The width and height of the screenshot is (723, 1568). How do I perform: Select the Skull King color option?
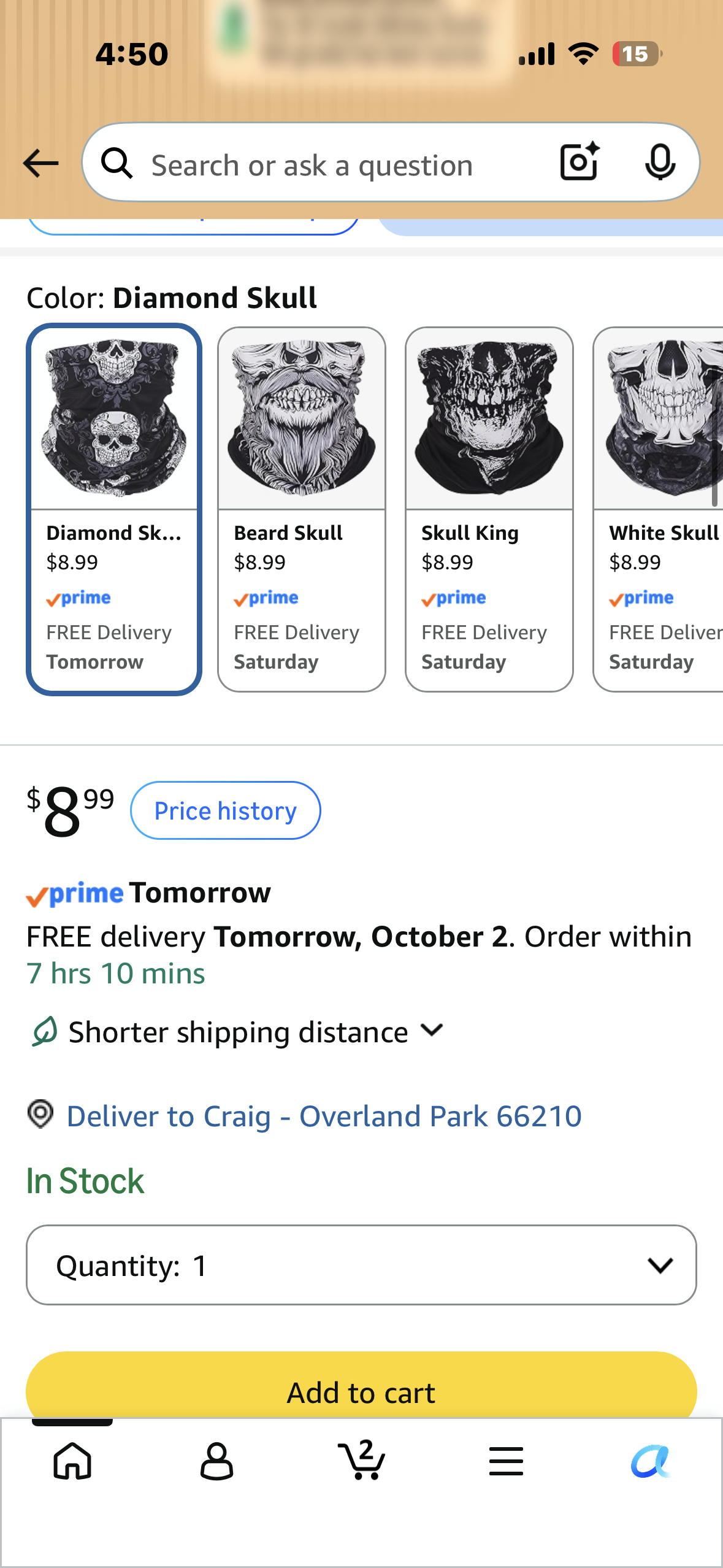489,509
